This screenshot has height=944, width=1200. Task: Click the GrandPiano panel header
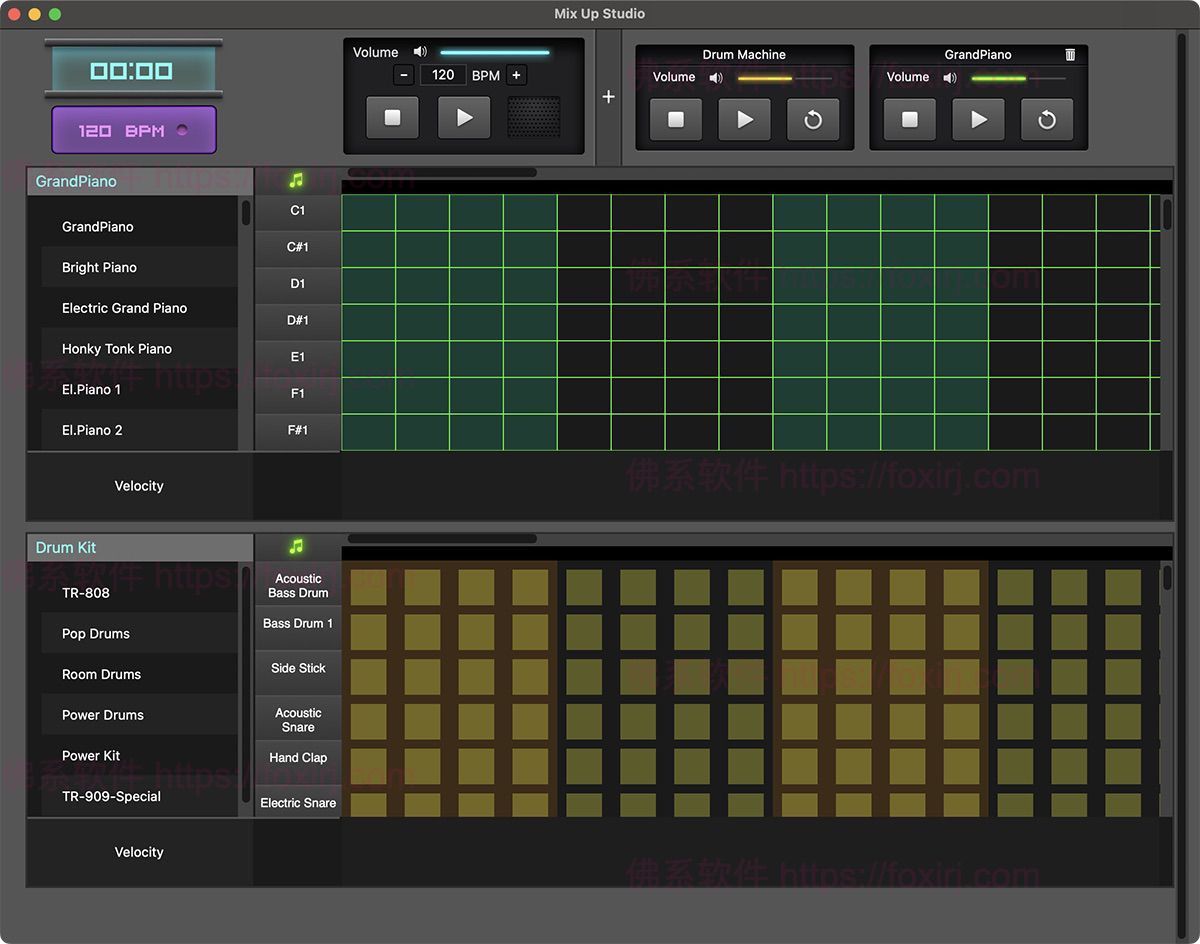click(x=140, y=181)
